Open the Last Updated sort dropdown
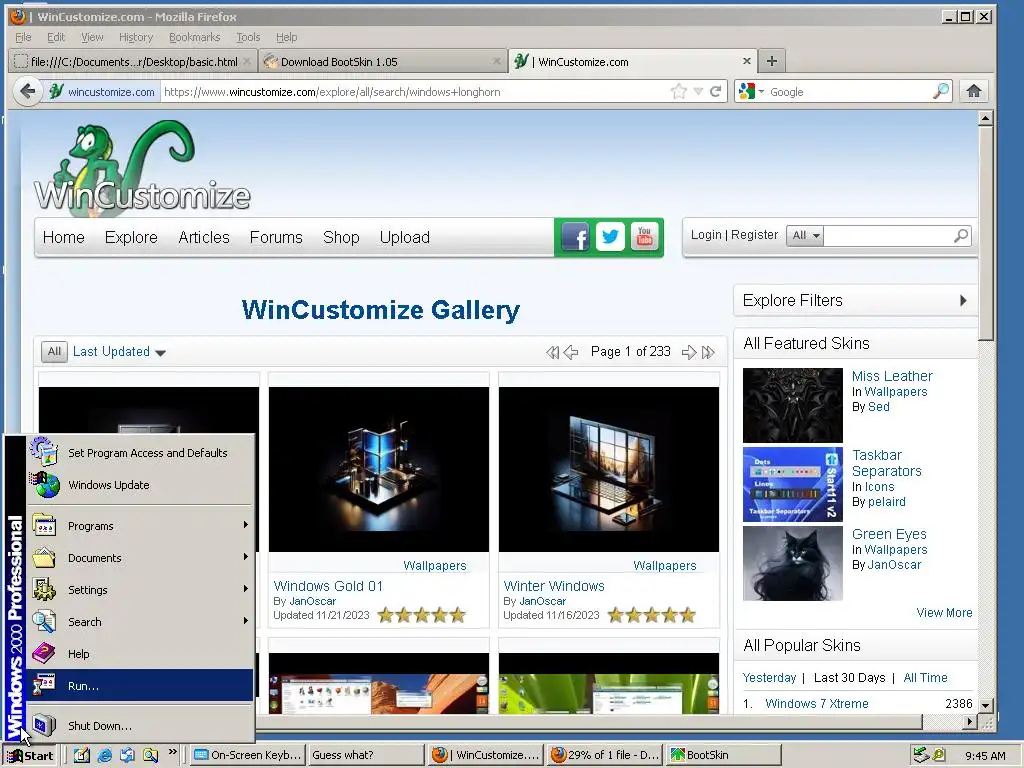Image resolution: width=1024 pixels, height=768 pixels. click(x=119, y=351)
